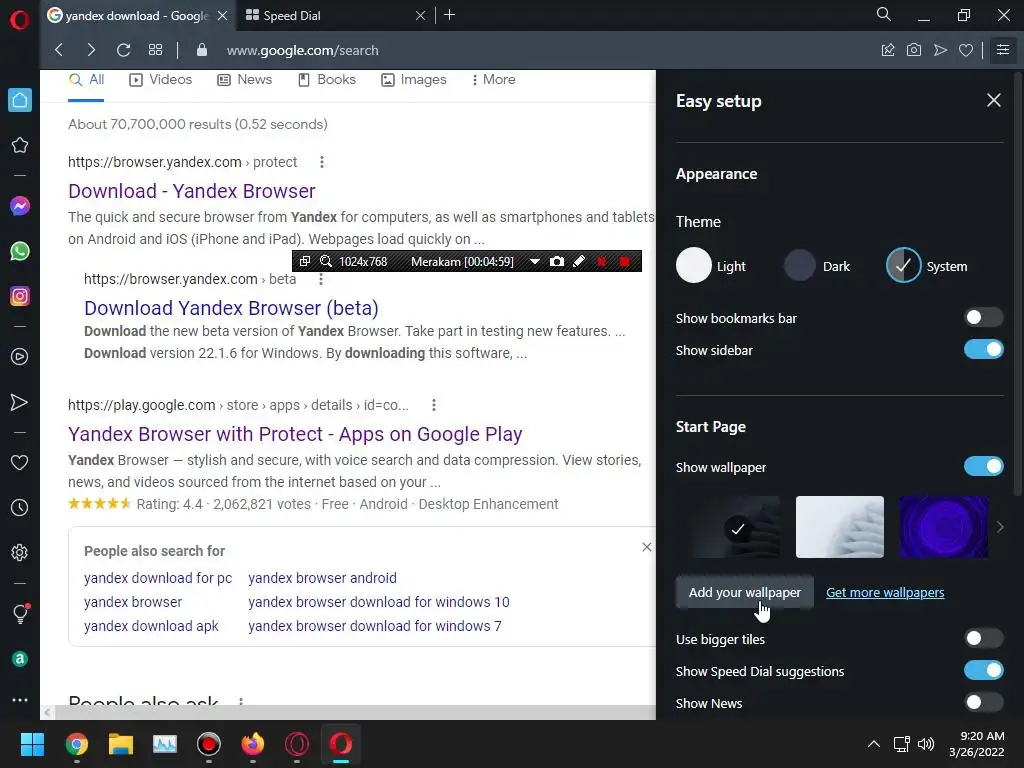Expand the More search filters menu
Screen dimensions: 1024x768
[493, 80]
